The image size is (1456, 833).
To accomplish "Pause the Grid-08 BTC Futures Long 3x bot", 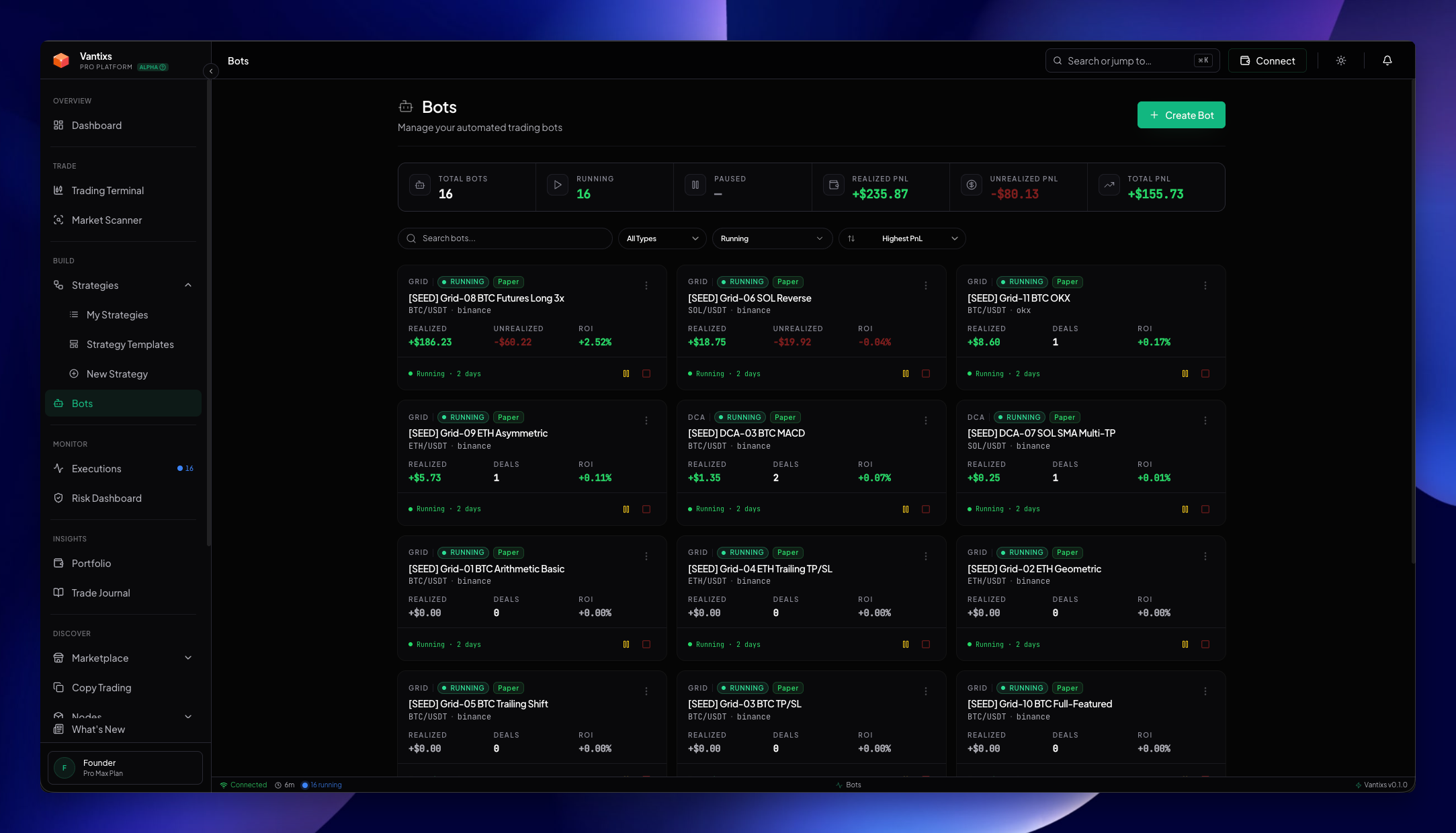I will 626,374.
